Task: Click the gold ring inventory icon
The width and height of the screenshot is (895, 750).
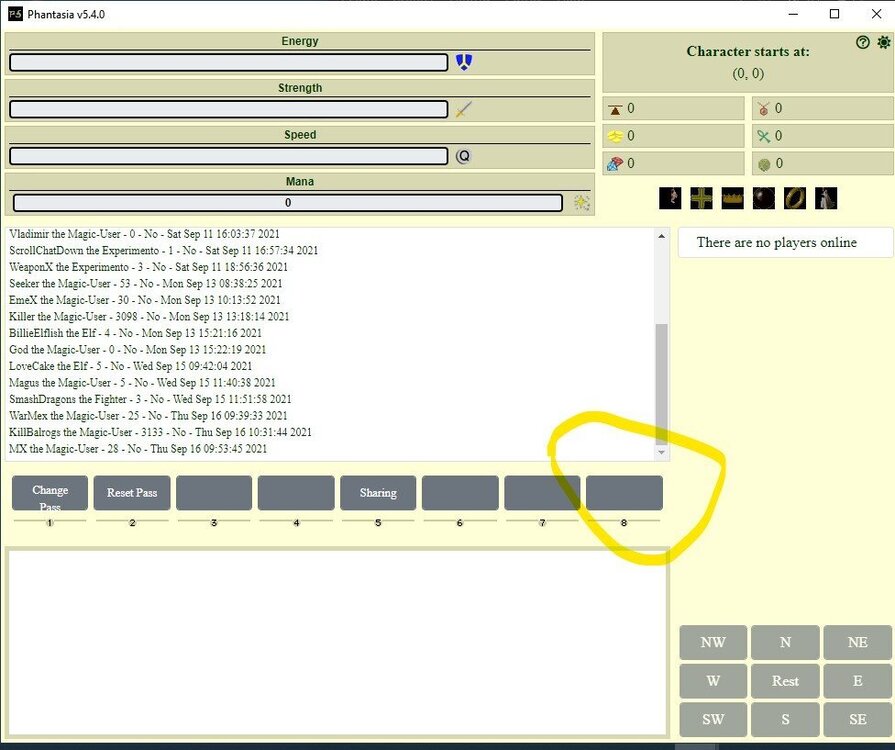Action: (x=795, y=198)
